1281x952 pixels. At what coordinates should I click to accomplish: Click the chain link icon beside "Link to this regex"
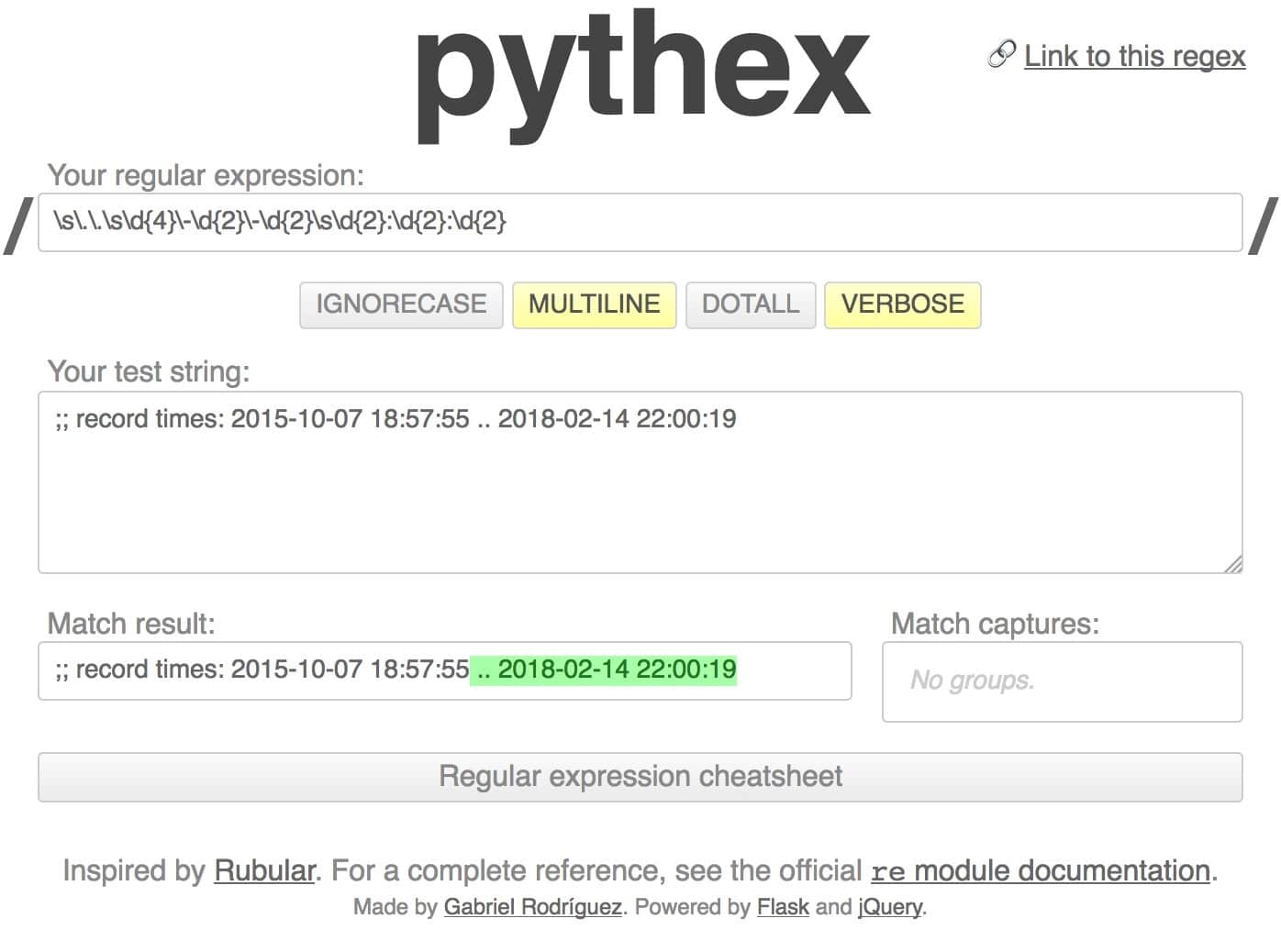[x=1002, y=55]
